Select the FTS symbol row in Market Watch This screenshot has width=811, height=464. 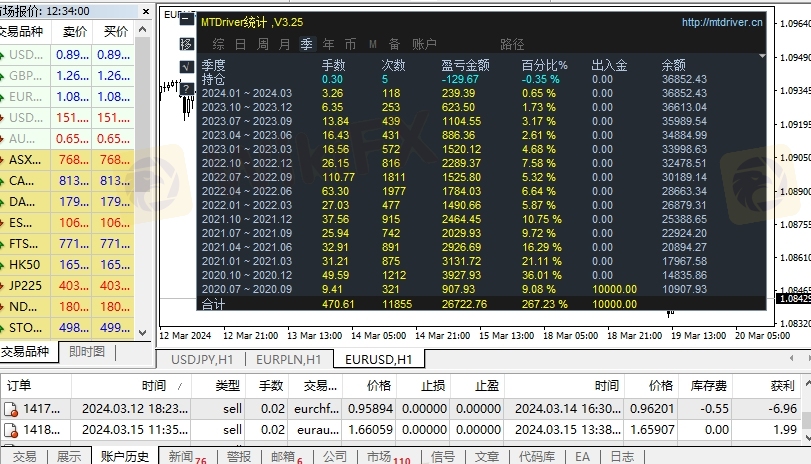pos(67,244)
